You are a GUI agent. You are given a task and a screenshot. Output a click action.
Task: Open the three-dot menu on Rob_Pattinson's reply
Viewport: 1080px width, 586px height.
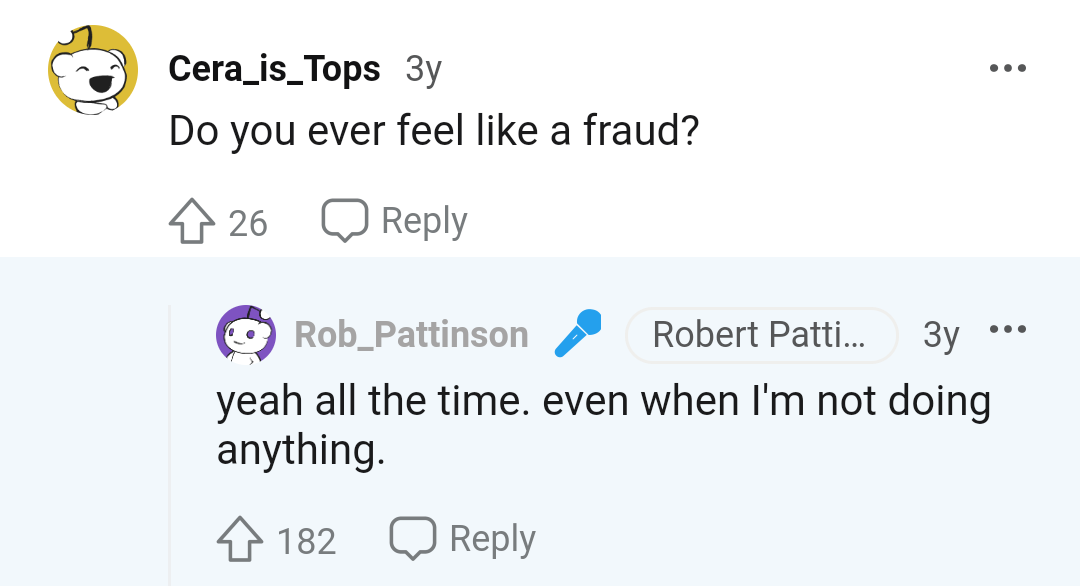tap(1008, 329)
